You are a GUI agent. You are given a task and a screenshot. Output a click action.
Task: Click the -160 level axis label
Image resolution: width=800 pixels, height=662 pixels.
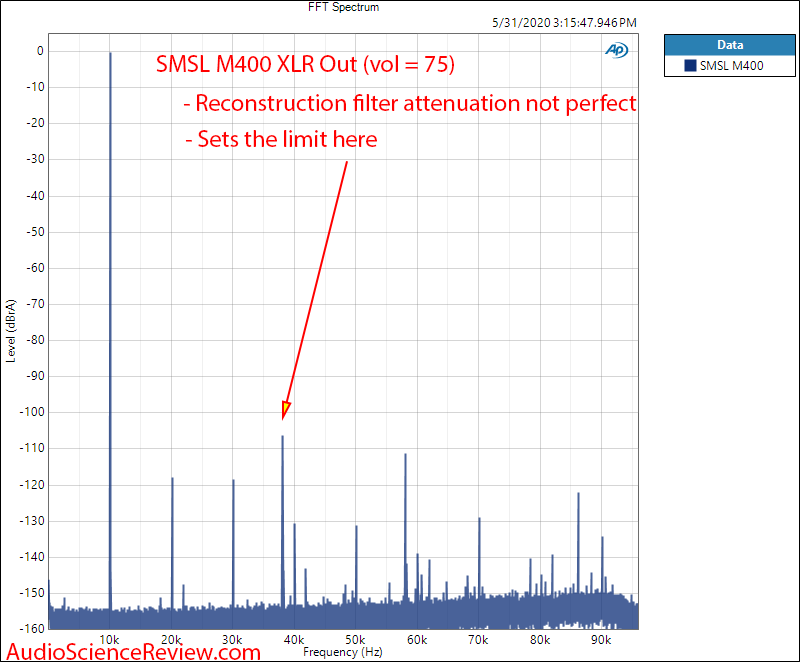coord(32,629)
